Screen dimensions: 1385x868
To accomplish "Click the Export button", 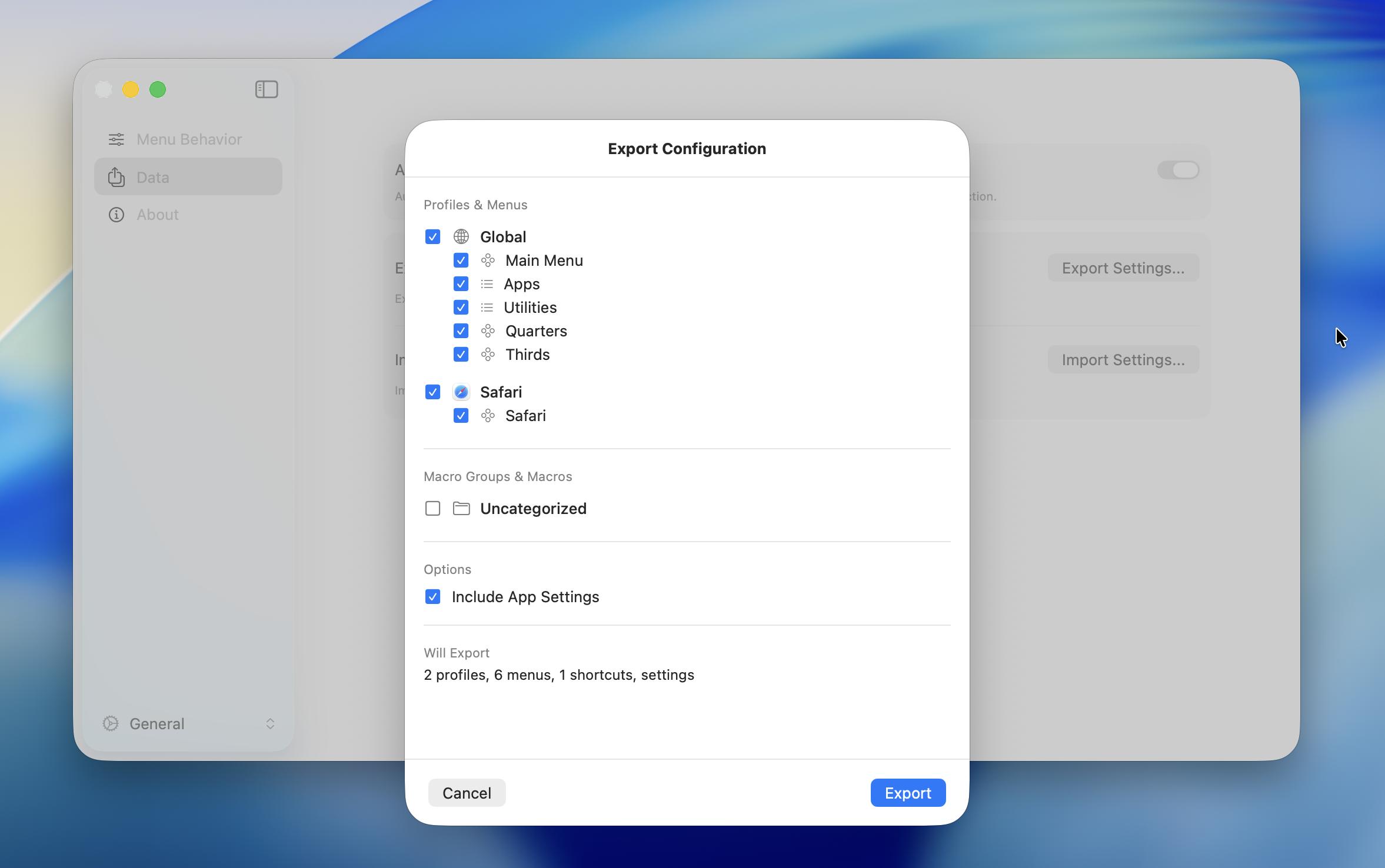I will (907, 793).
